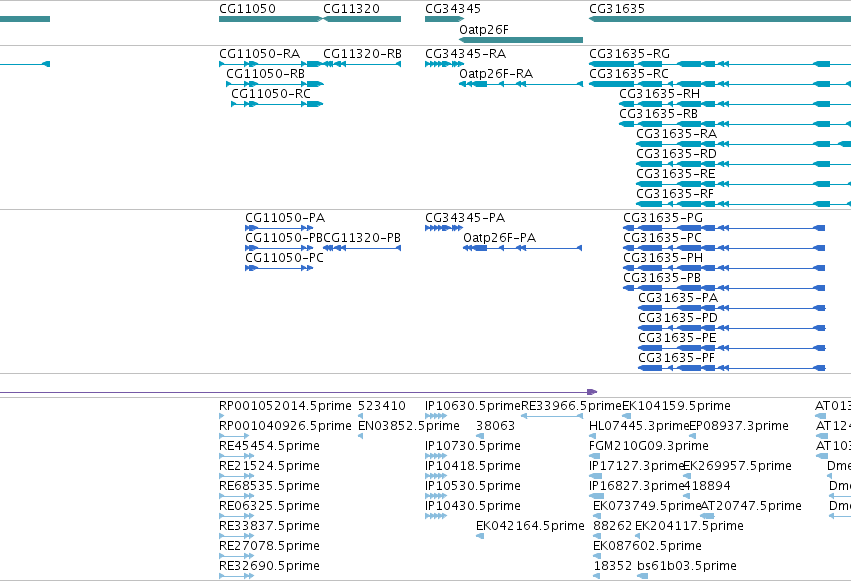This screenshot has height=581, width=851.
Task: Select transcript Oatp26F-RA
Action: (496, 74)
